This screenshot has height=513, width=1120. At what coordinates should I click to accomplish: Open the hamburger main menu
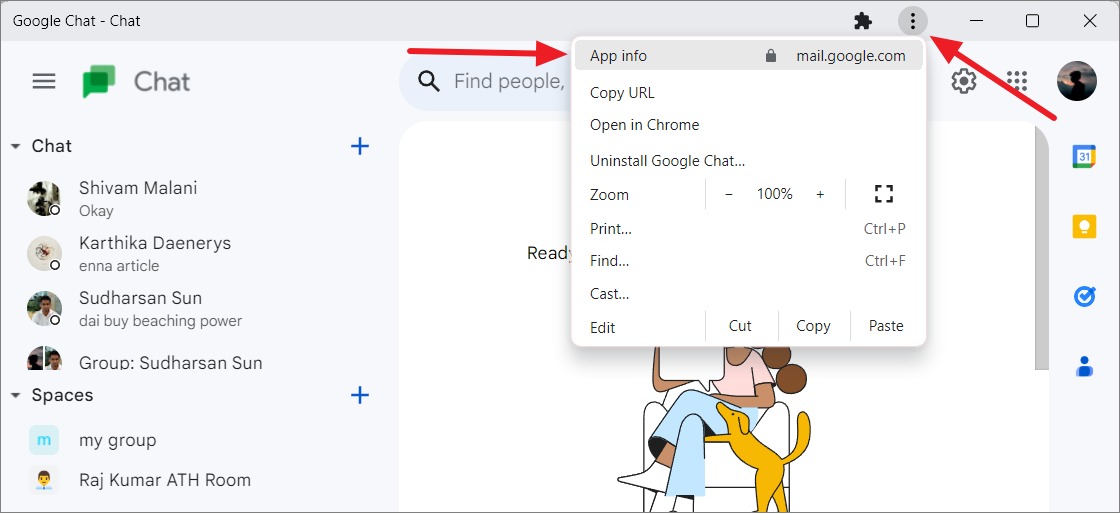pos(44,81)
